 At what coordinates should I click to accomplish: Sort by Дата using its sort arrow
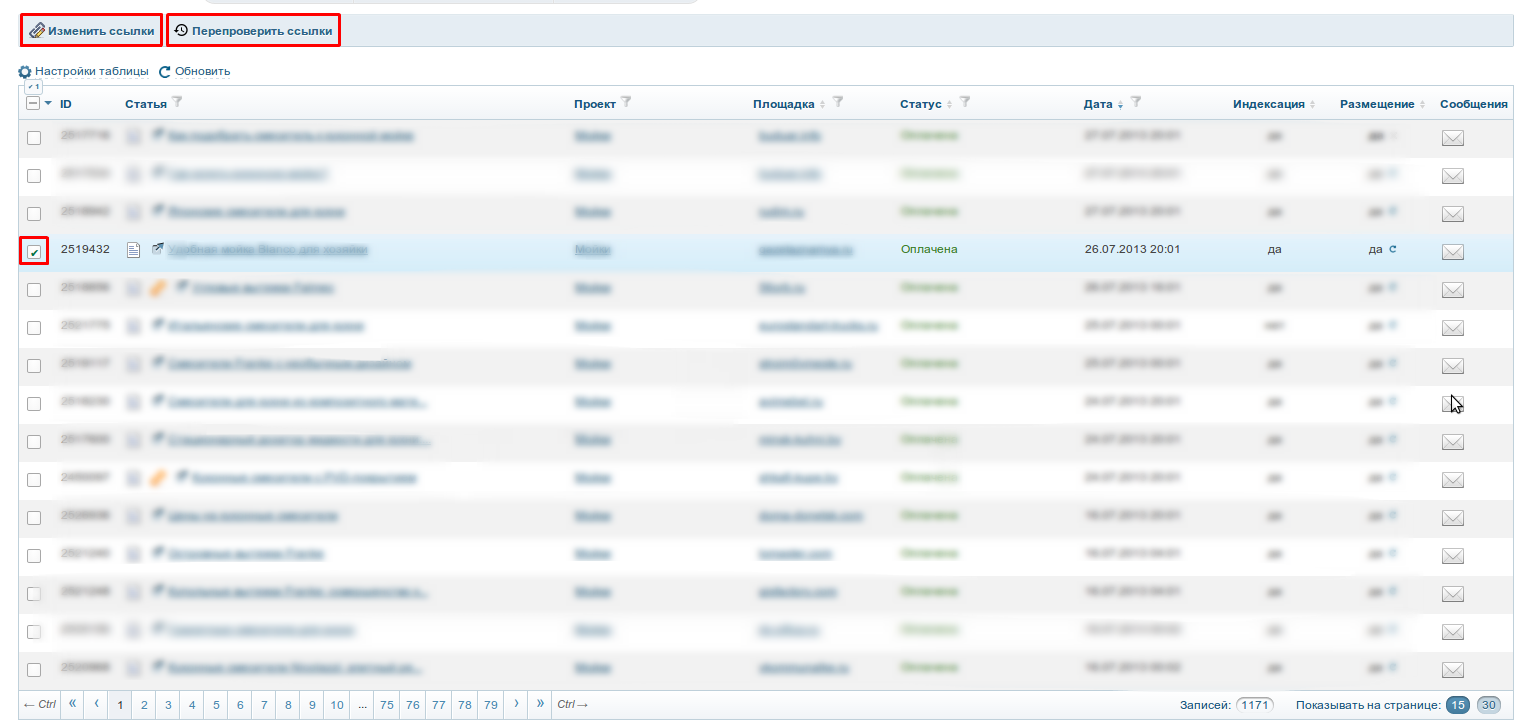click(1121, 104)
